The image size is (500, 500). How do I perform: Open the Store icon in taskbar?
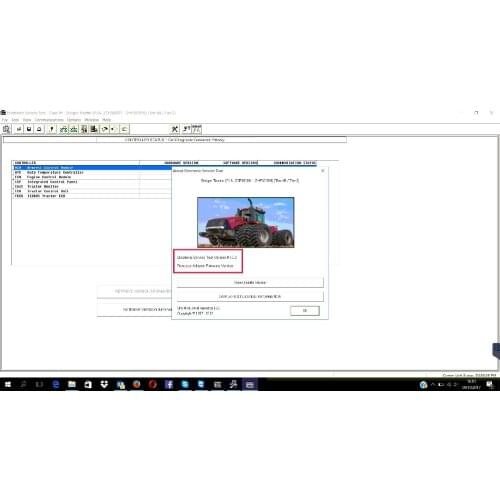point(88,385)
